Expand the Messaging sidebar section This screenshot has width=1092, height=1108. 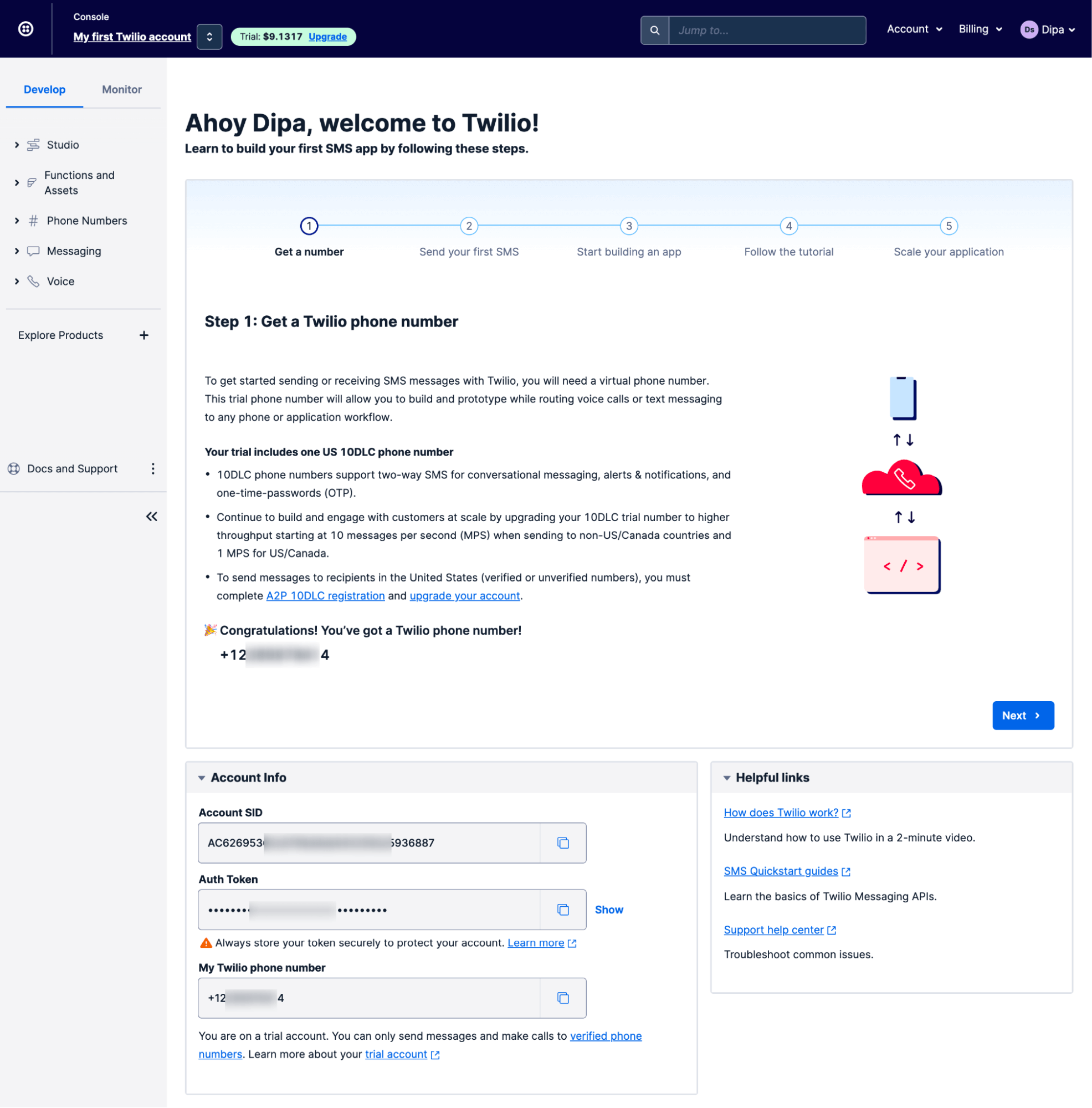[16, 251]
